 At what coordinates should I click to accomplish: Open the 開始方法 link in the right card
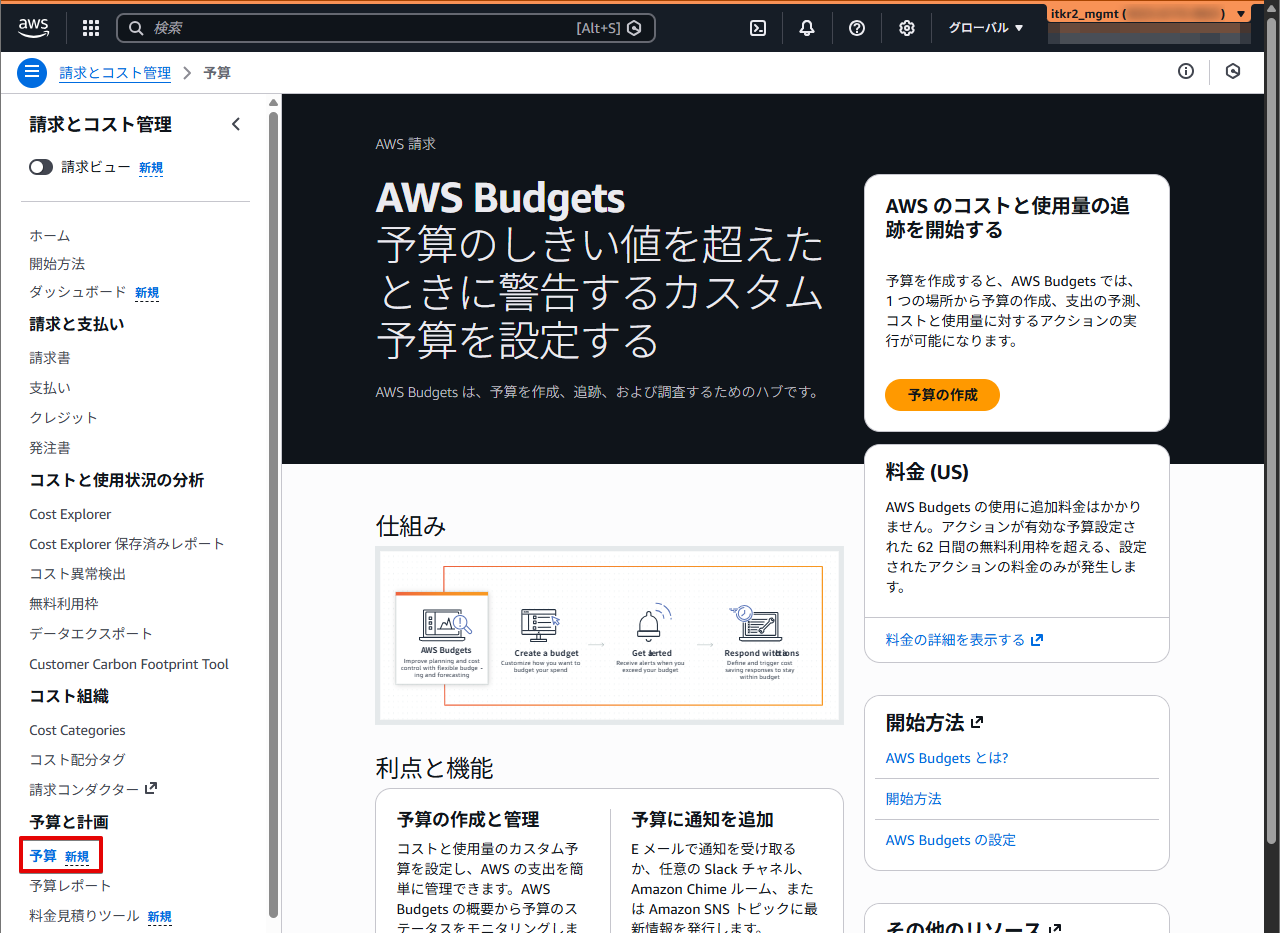tap(914, 799)
